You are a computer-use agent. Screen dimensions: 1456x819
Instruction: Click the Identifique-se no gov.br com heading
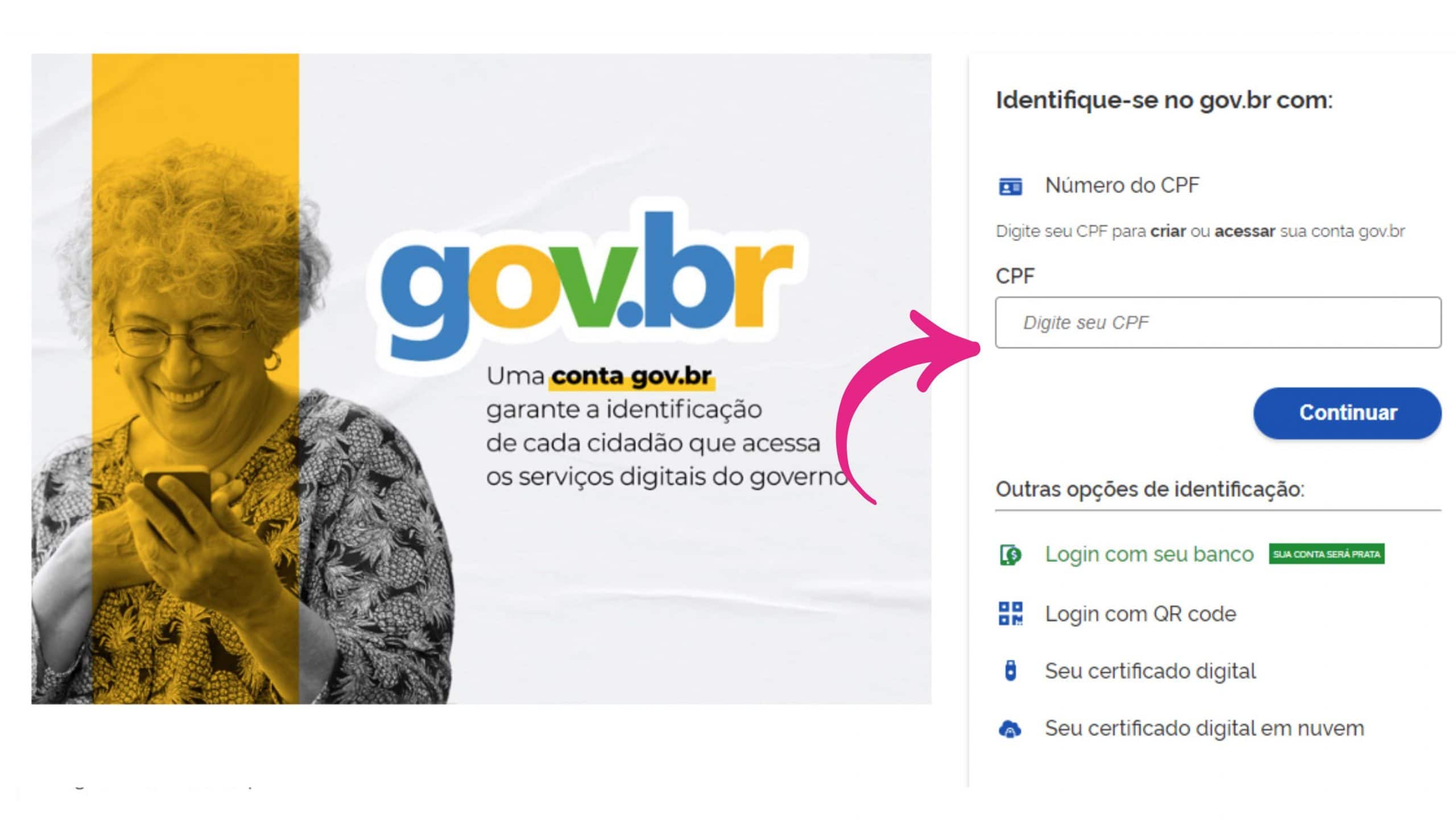pos(1164,101)
